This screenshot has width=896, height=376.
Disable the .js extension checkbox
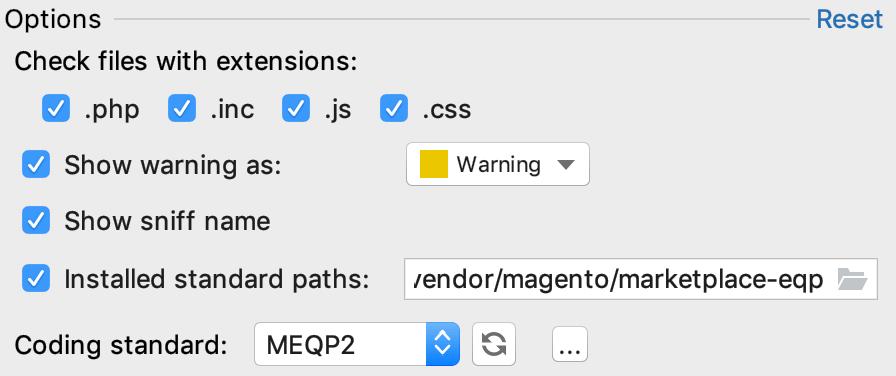click(296, 109)
